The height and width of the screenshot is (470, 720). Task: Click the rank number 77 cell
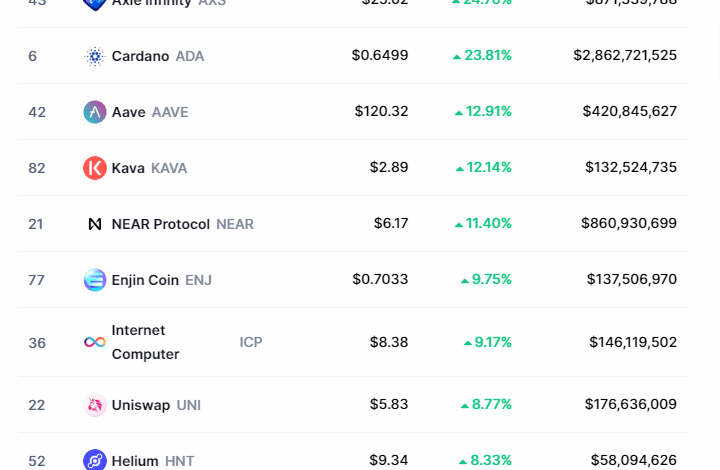tap(37, 280)
